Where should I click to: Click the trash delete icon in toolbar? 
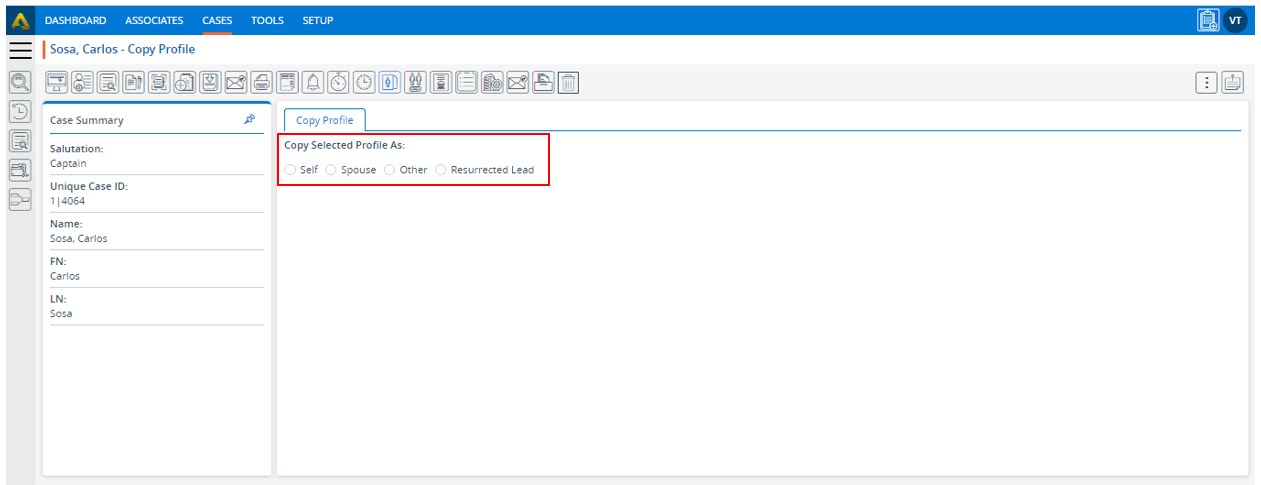[x=568, y=83]
